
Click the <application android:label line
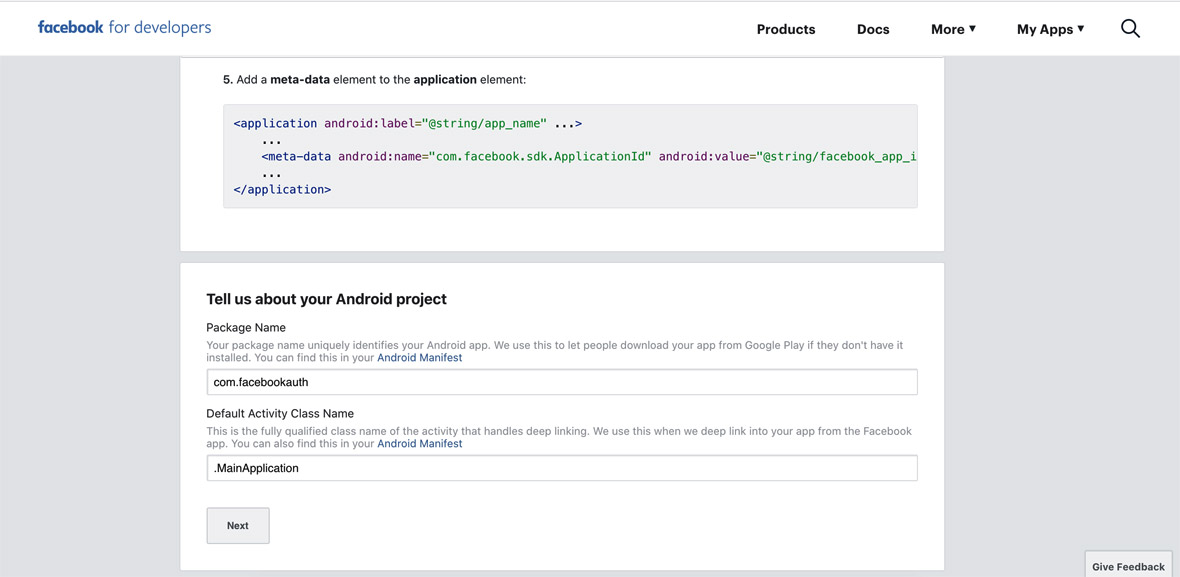point(408,123)
